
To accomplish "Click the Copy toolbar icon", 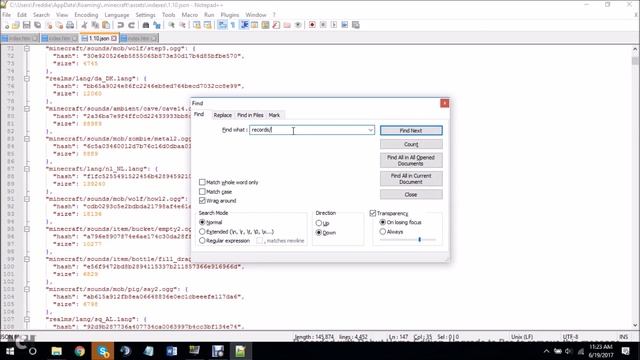I will tap(95, 25).
